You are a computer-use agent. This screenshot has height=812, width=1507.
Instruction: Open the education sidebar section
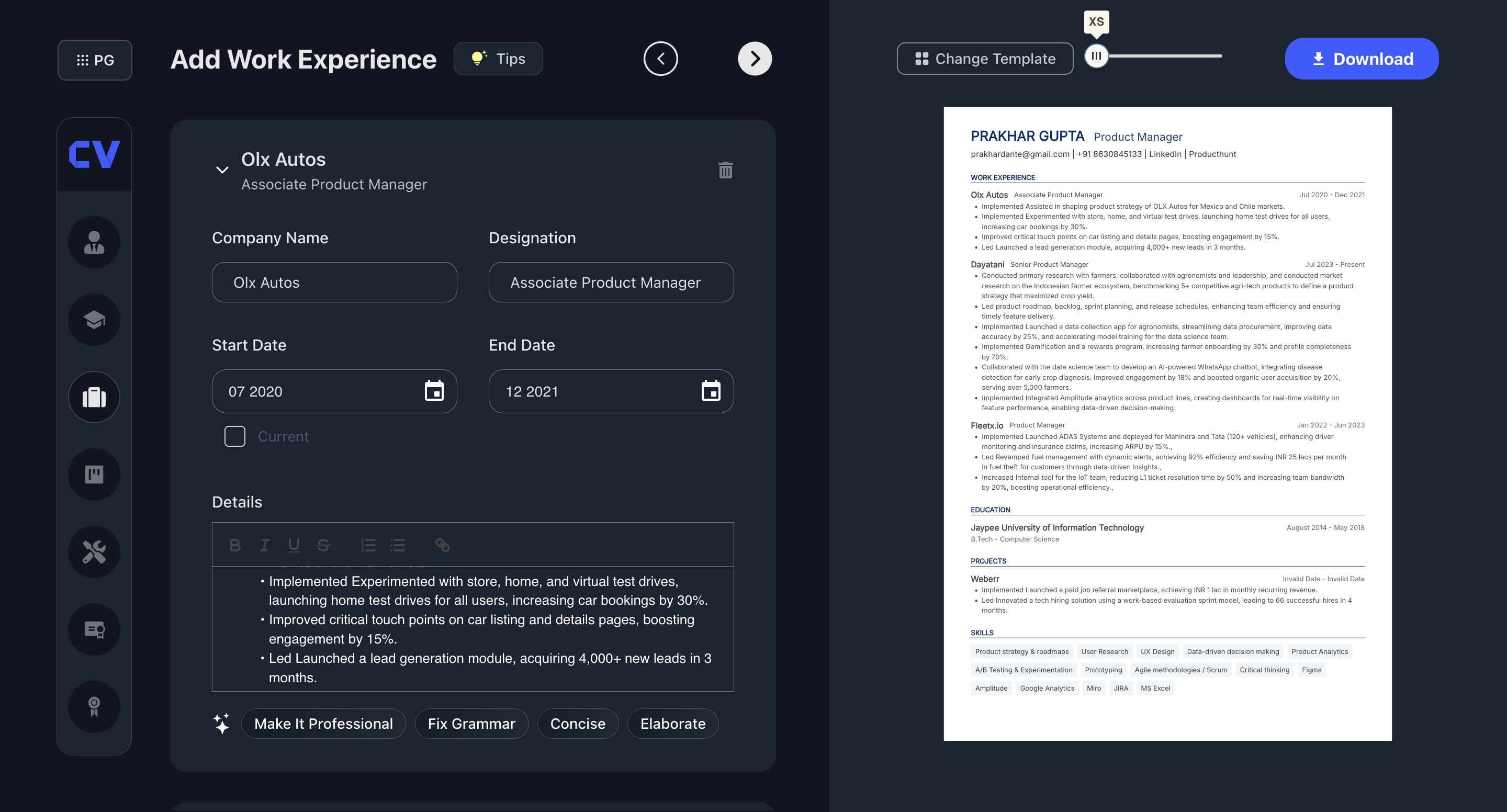click(x=94, y=320)
